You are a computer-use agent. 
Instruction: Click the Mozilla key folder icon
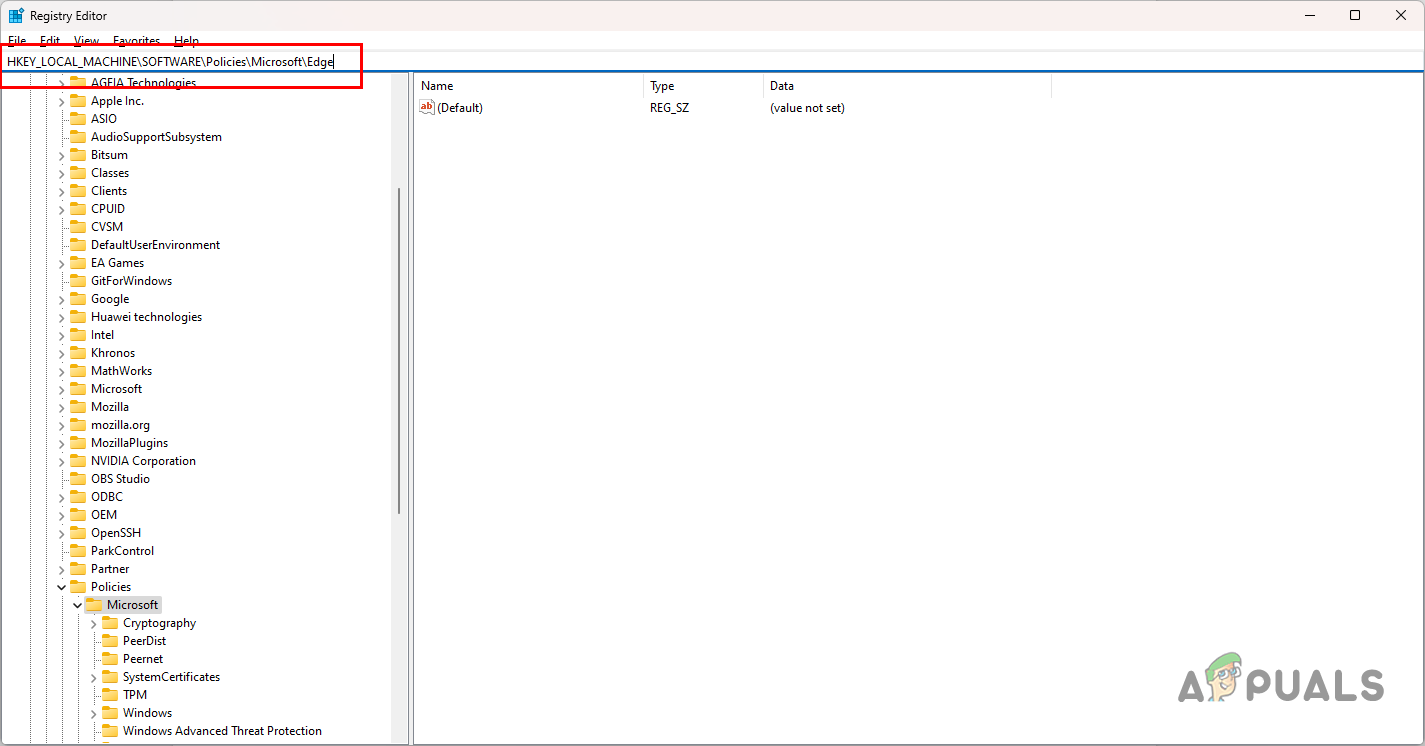[78, 406]
